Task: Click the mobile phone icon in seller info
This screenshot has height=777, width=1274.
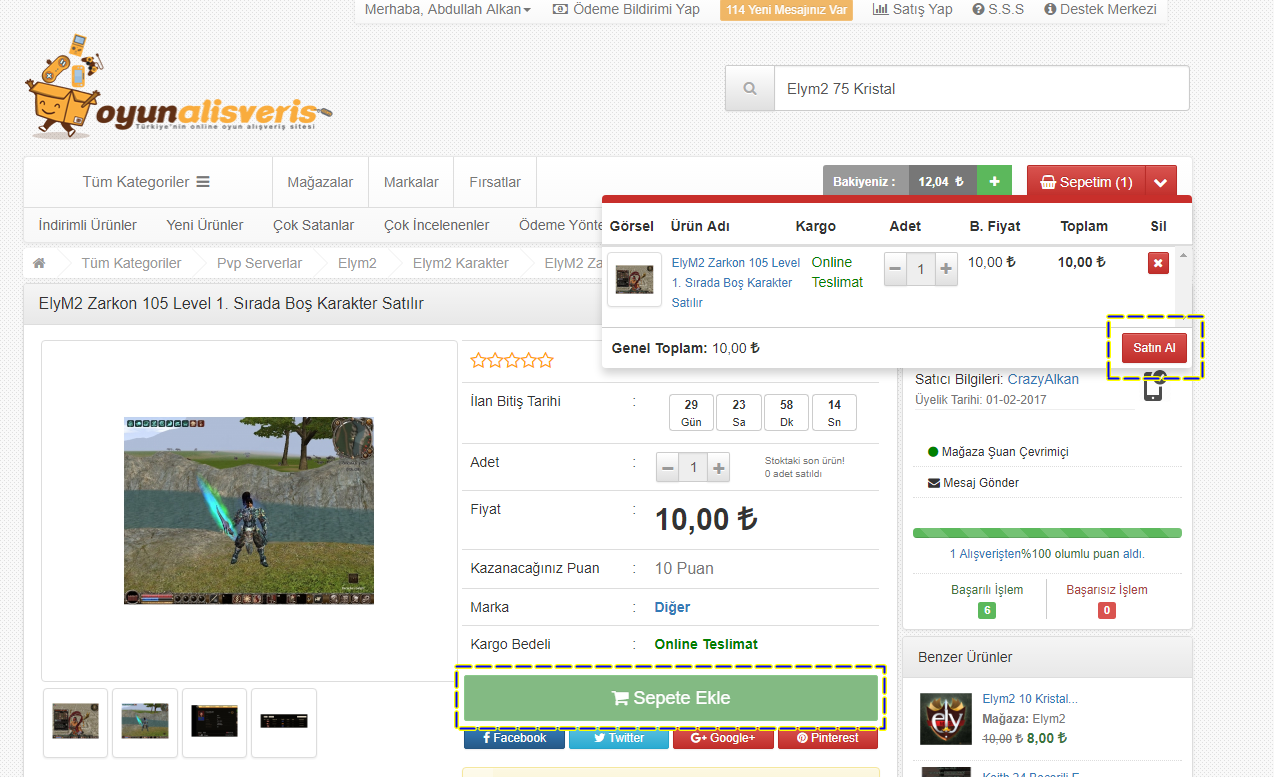Action: [1154, 385]
